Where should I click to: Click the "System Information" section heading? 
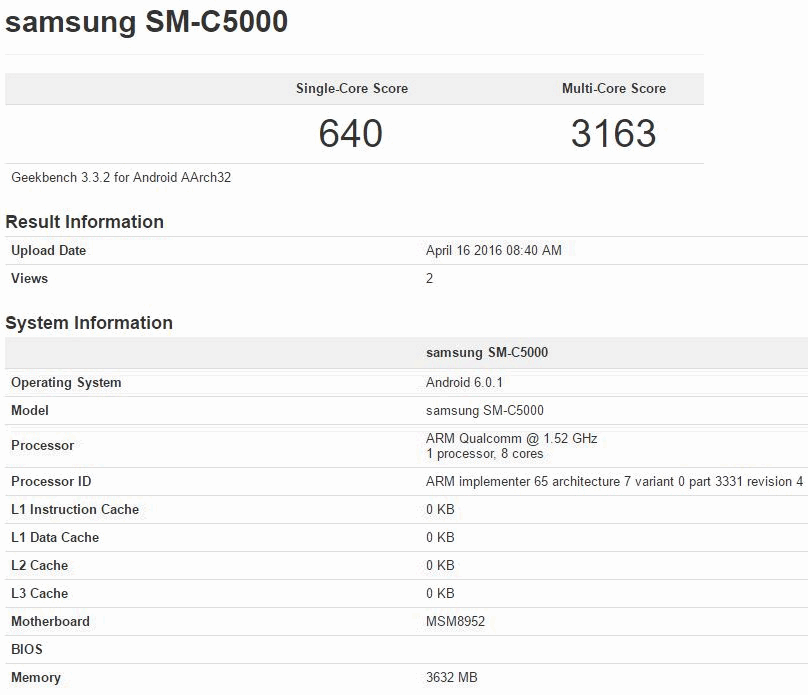click(89, 323)
